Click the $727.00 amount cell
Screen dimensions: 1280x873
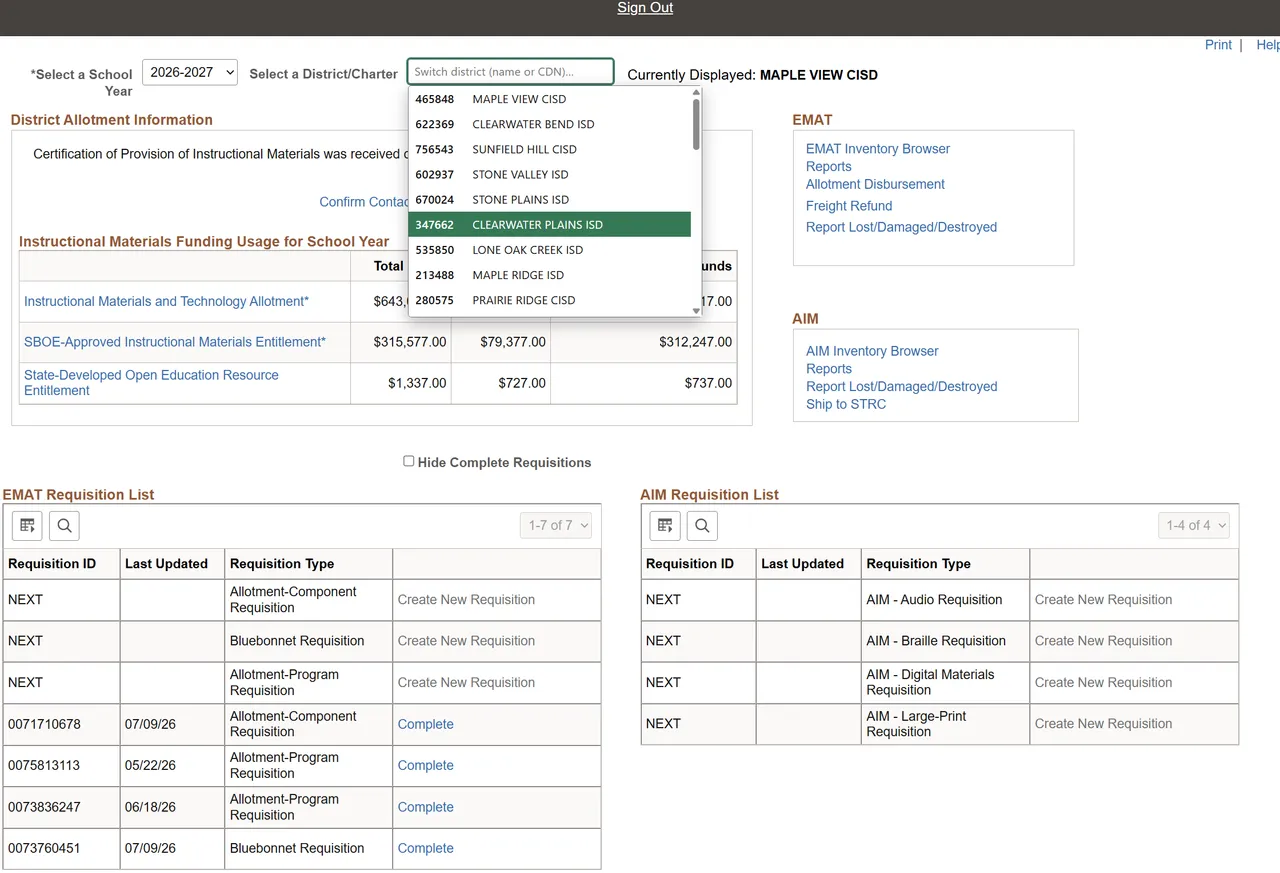click(x=501, y=383)
